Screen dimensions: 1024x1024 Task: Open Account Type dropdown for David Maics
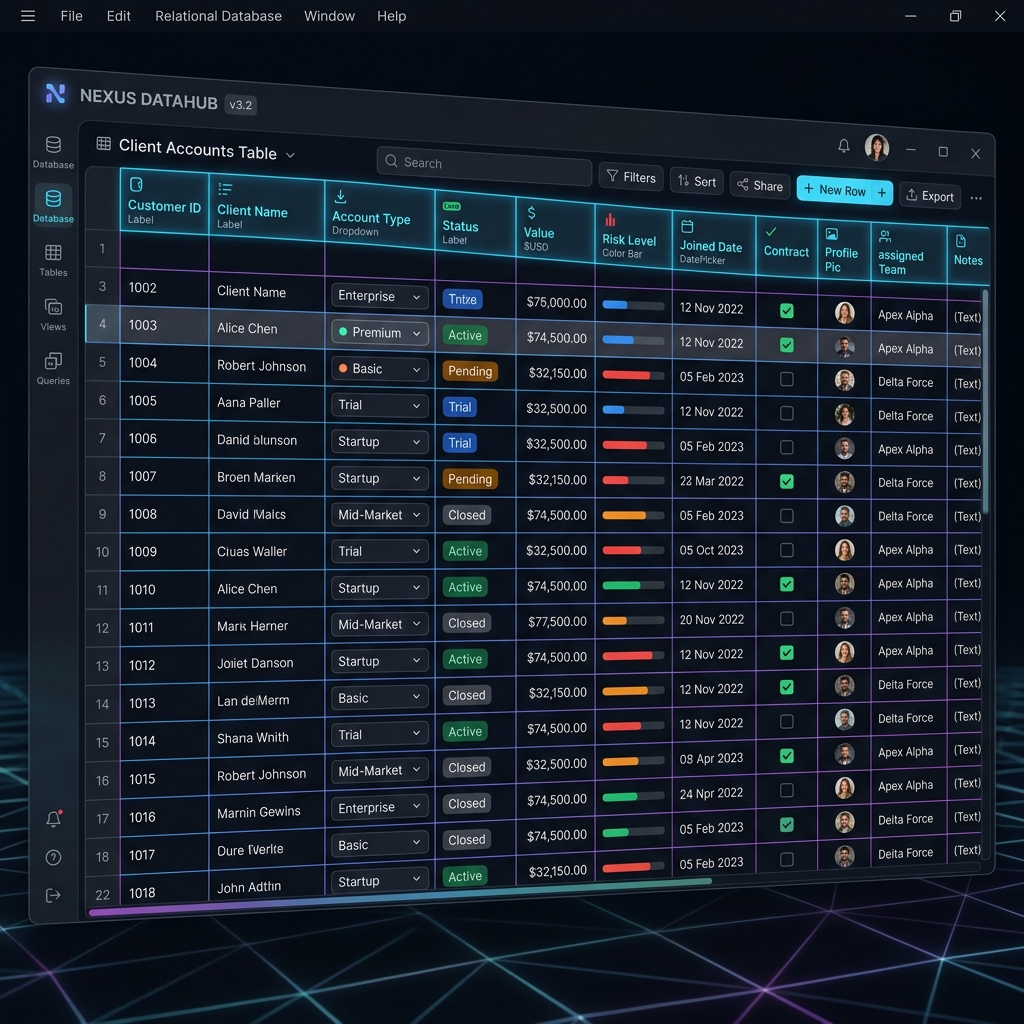(379, 515)
